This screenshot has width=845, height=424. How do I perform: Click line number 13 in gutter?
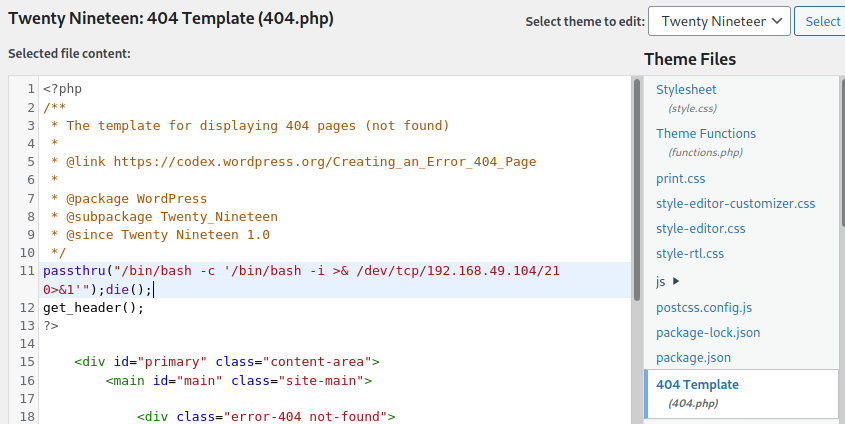(27, 325)
